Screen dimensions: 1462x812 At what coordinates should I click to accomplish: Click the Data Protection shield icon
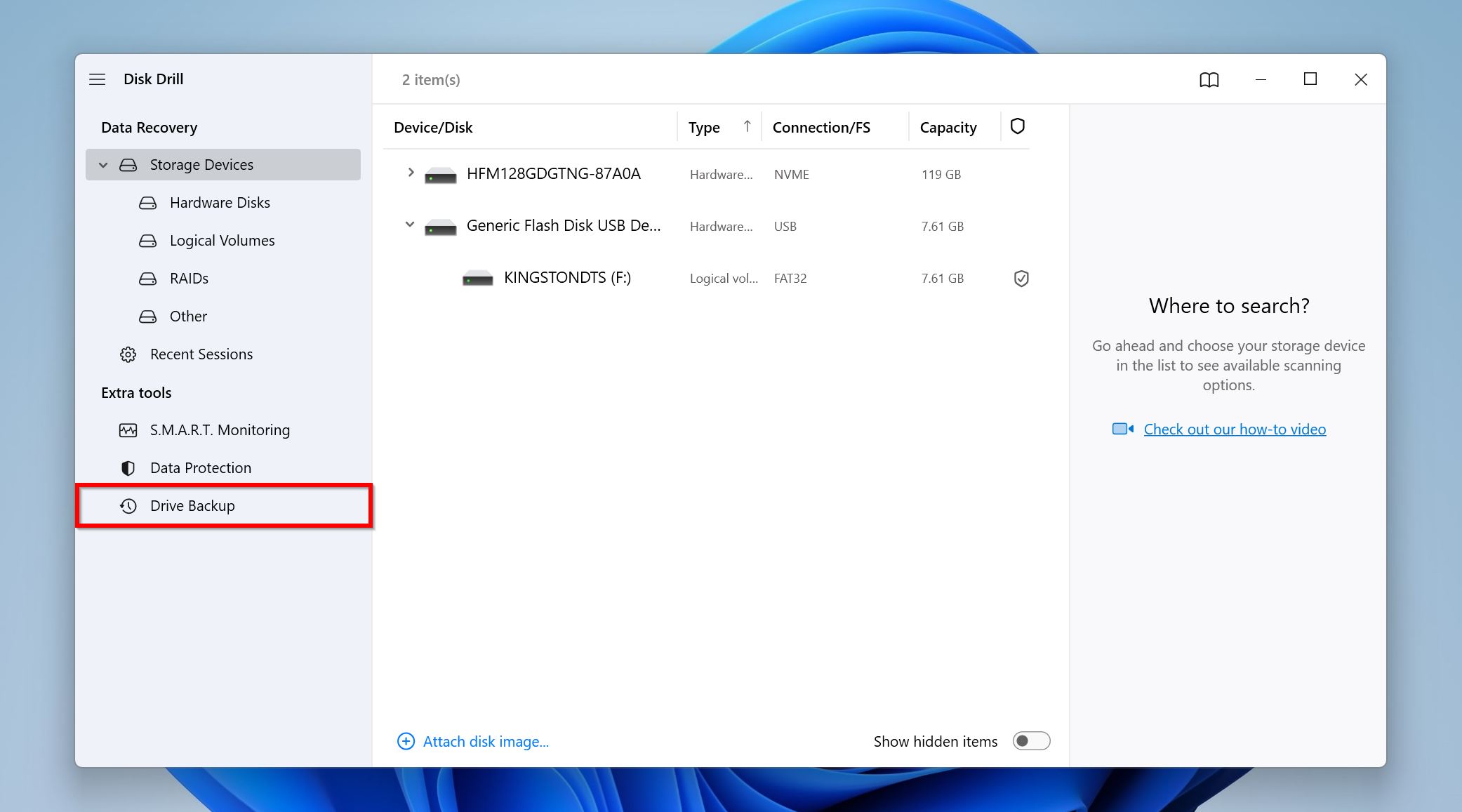point(128,468)
